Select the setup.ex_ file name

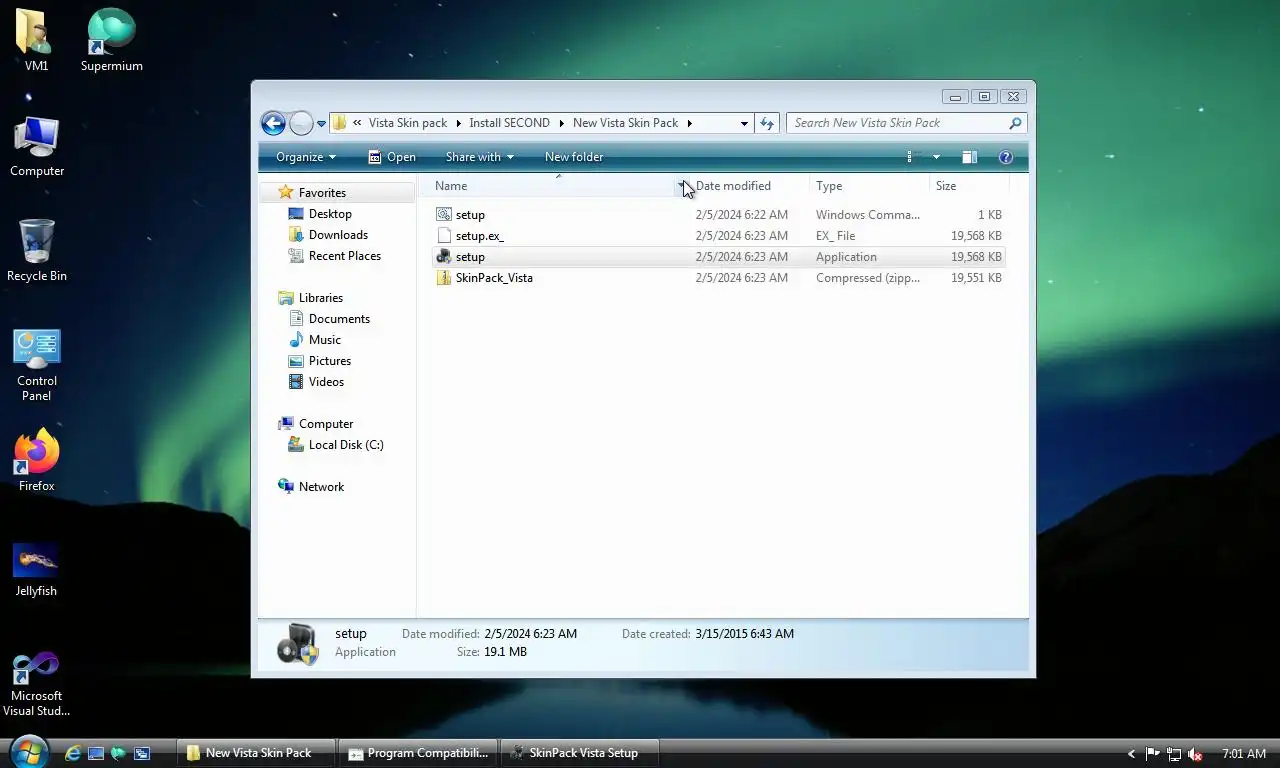(x=480, y=236)
